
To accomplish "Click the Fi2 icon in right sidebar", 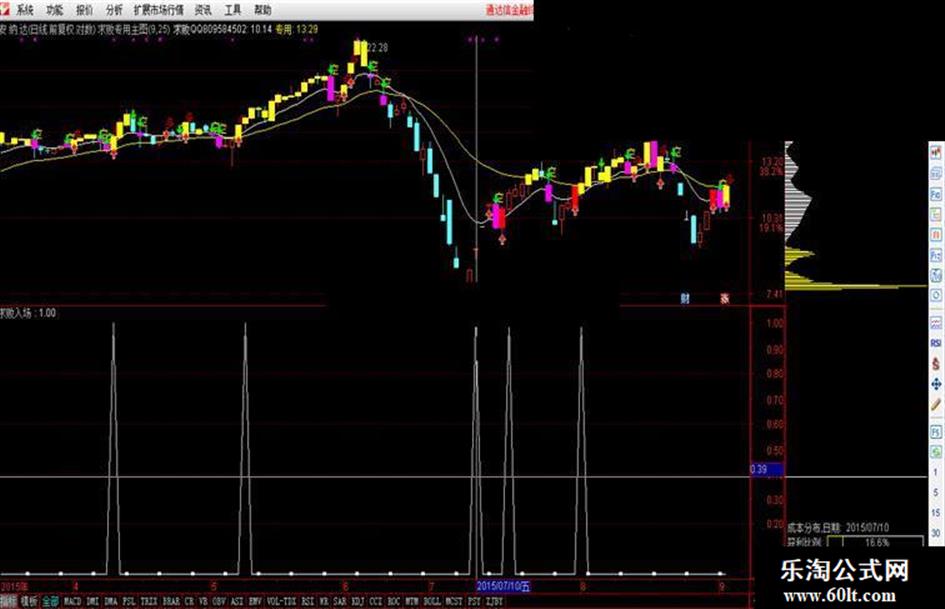I will (936, 254).
